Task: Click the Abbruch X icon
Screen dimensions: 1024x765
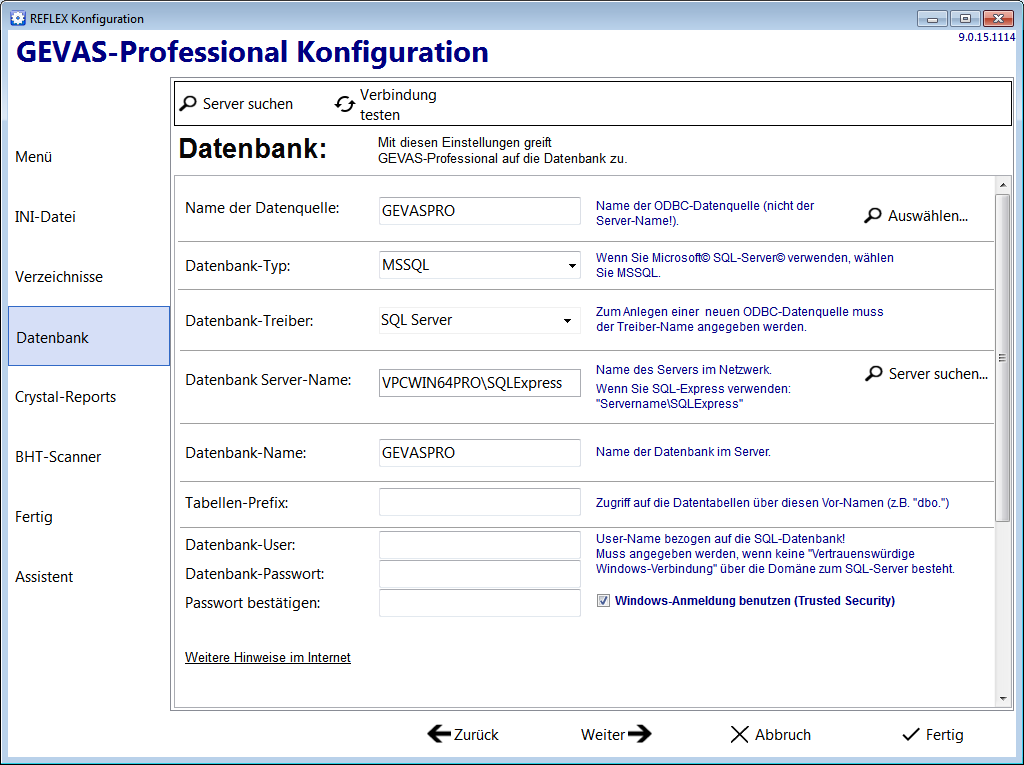Action: pyautogui.click(x=739, y=734)
